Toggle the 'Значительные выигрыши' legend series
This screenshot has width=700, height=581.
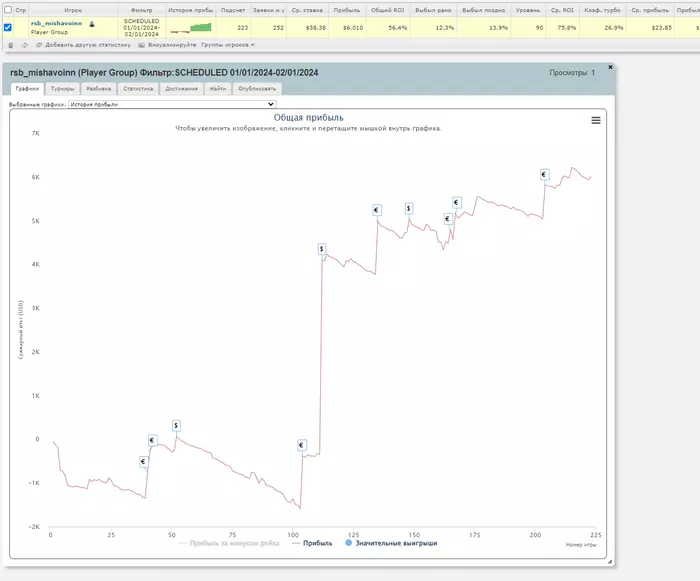pos(392,543)
